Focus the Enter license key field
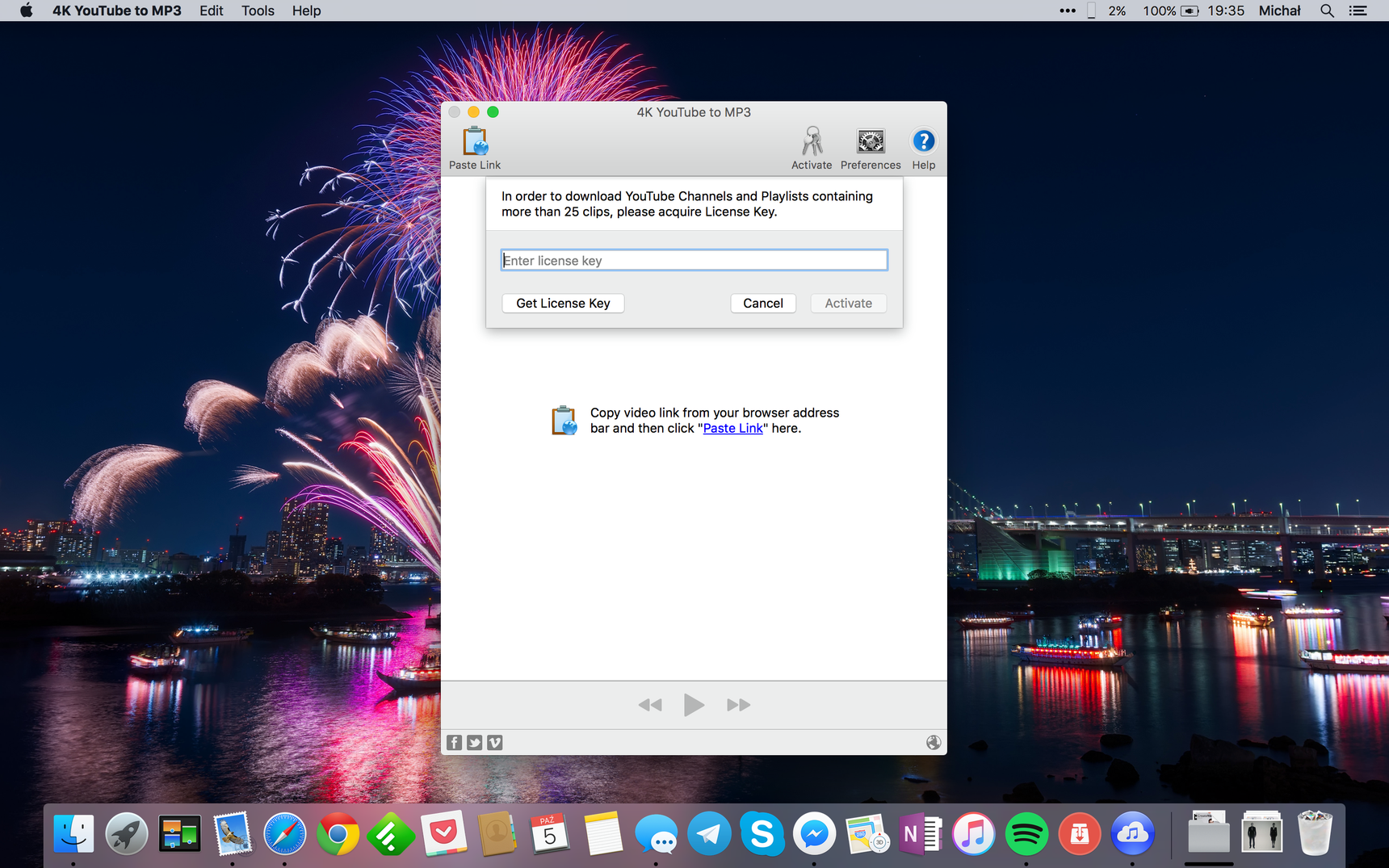This screenshot has width=1389, height=868. [694, 260]
